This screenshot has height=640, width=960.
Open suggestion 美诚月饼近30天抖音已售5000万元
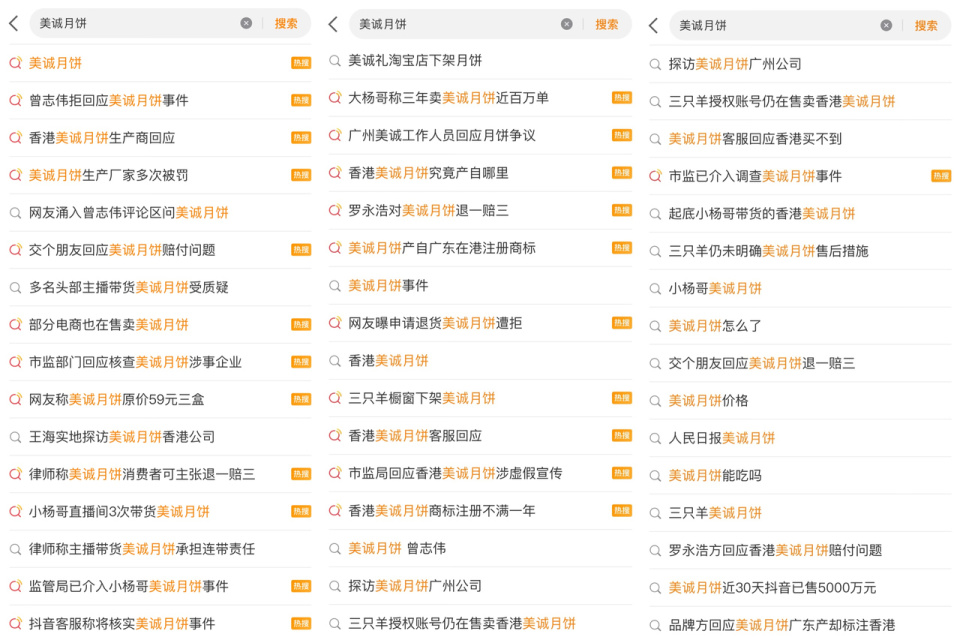pos(772,588)
